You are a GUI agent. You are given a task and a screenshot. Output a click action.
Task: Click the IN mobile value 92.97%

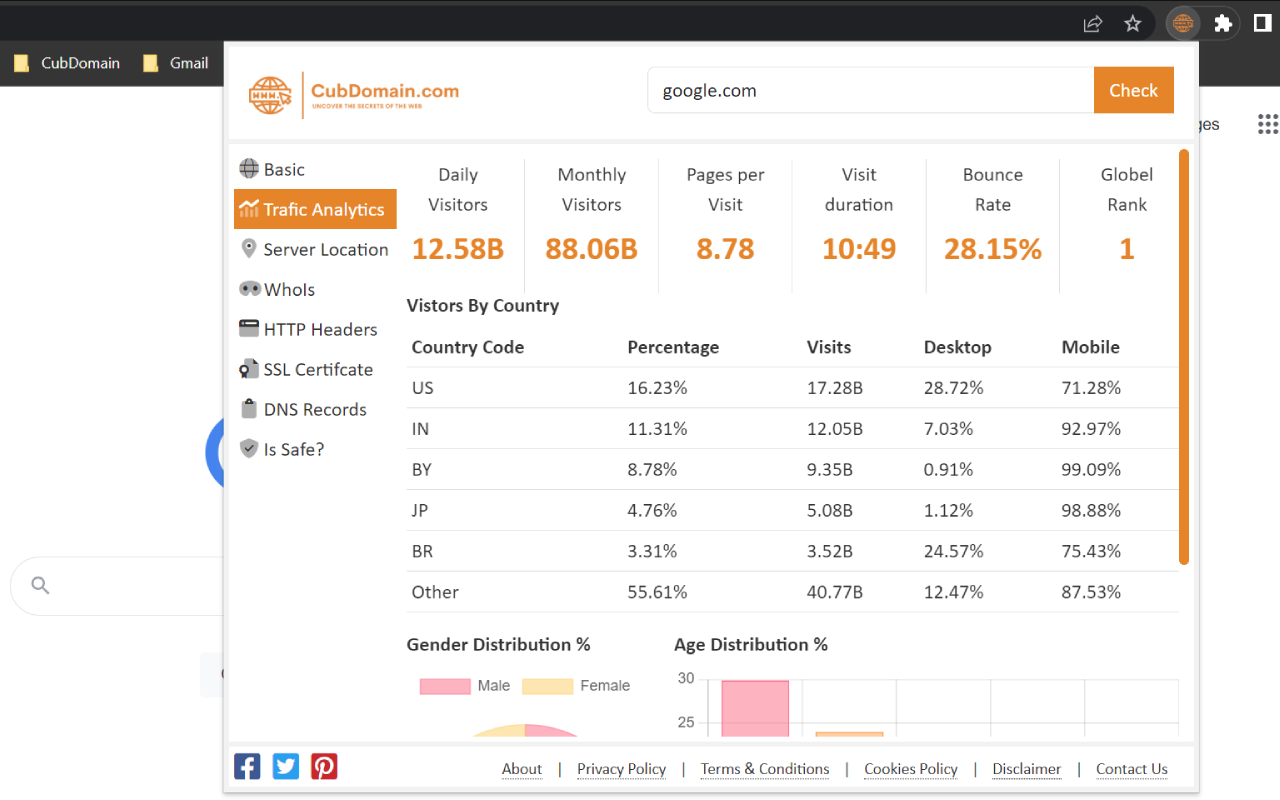click(1091, 429)
